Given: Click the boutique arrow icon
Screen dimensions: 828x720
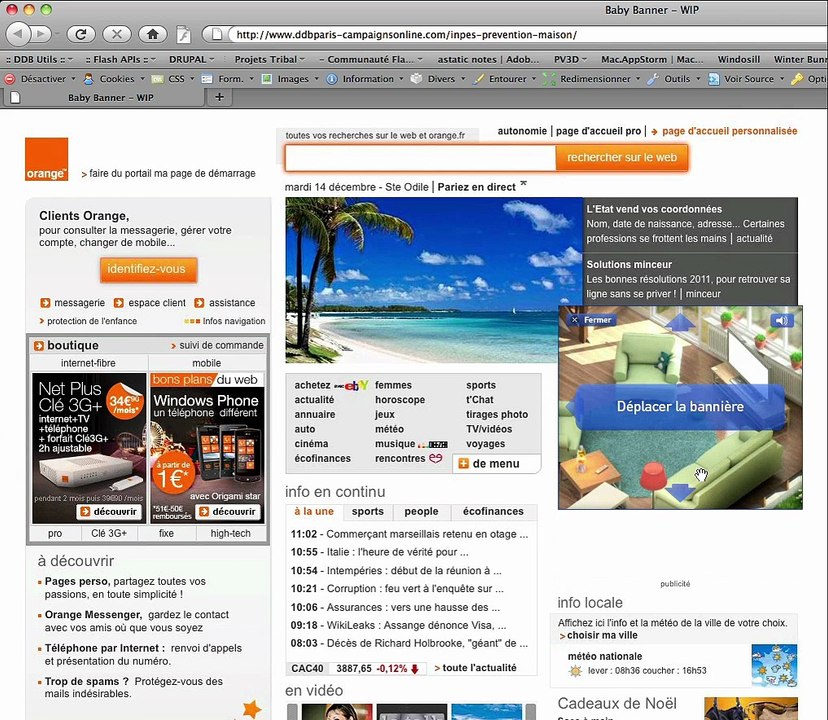Looking at the screenshot, I should tap(39, 345).
